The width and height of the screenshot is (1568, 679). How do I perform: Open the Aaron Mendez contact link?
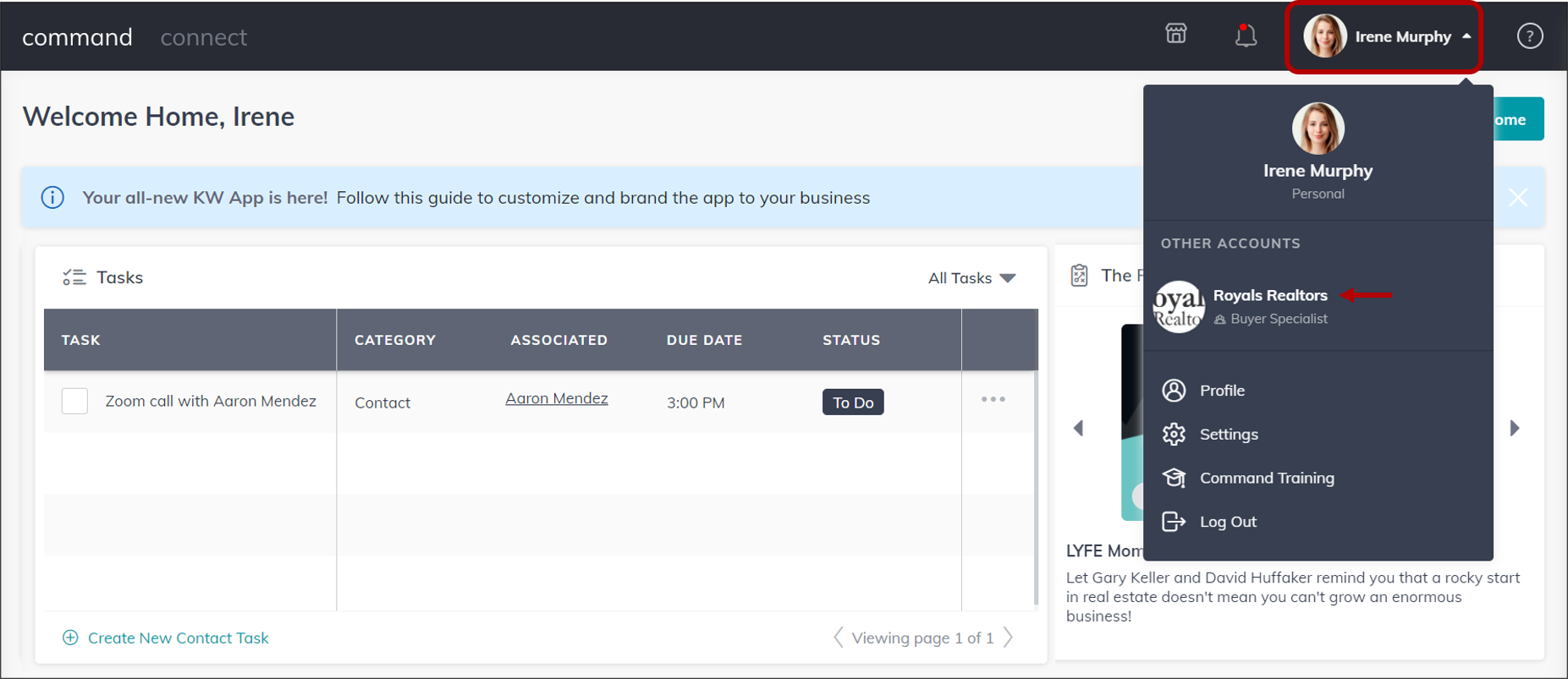click(x=556, y=398)
